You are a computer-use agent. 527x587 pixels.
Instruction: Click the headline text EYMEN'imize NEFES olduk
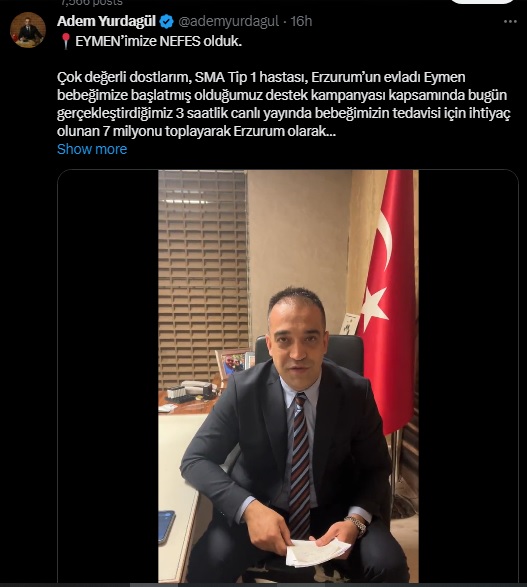coord(159,41)
